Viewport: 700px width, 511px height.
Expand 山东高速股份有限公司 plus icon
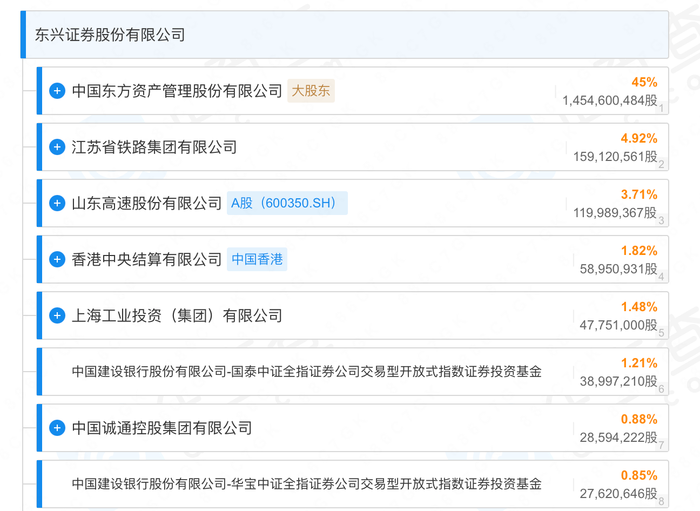[58, 203]
